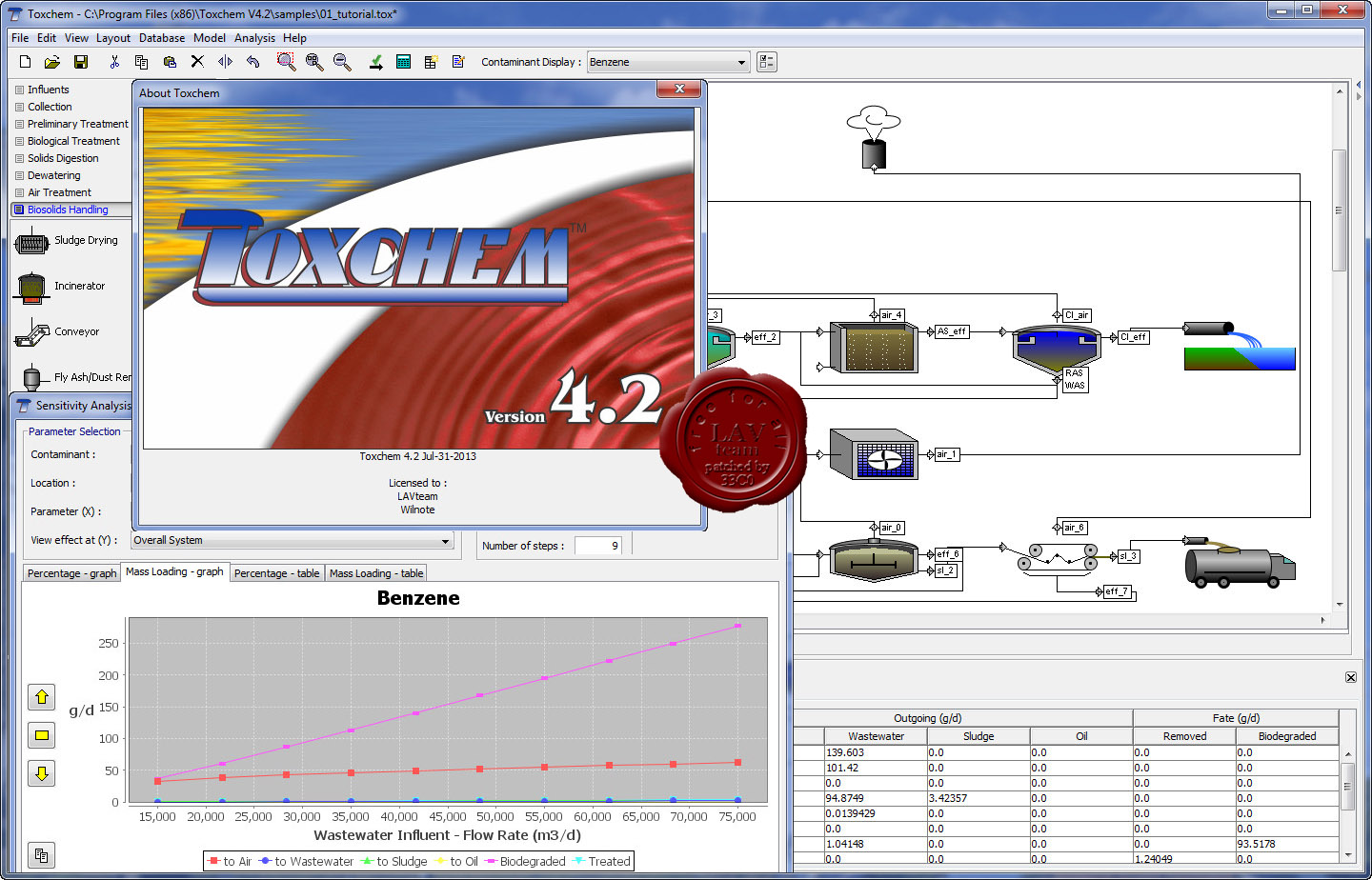
Task: Click the Biodegraded column header
Action: 1287,736
